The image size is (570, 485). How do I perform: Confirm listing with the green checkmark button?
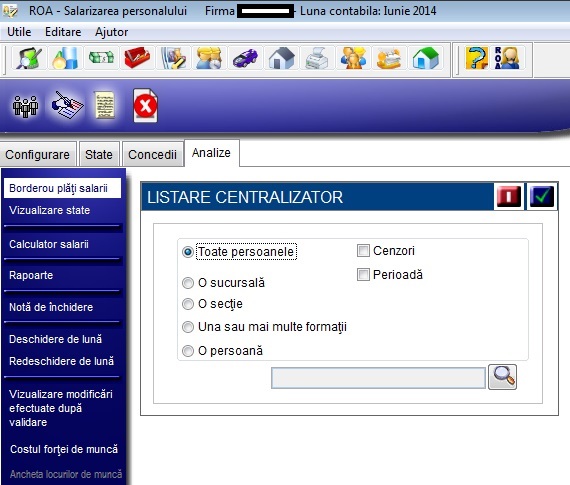[x=542, y=196]
